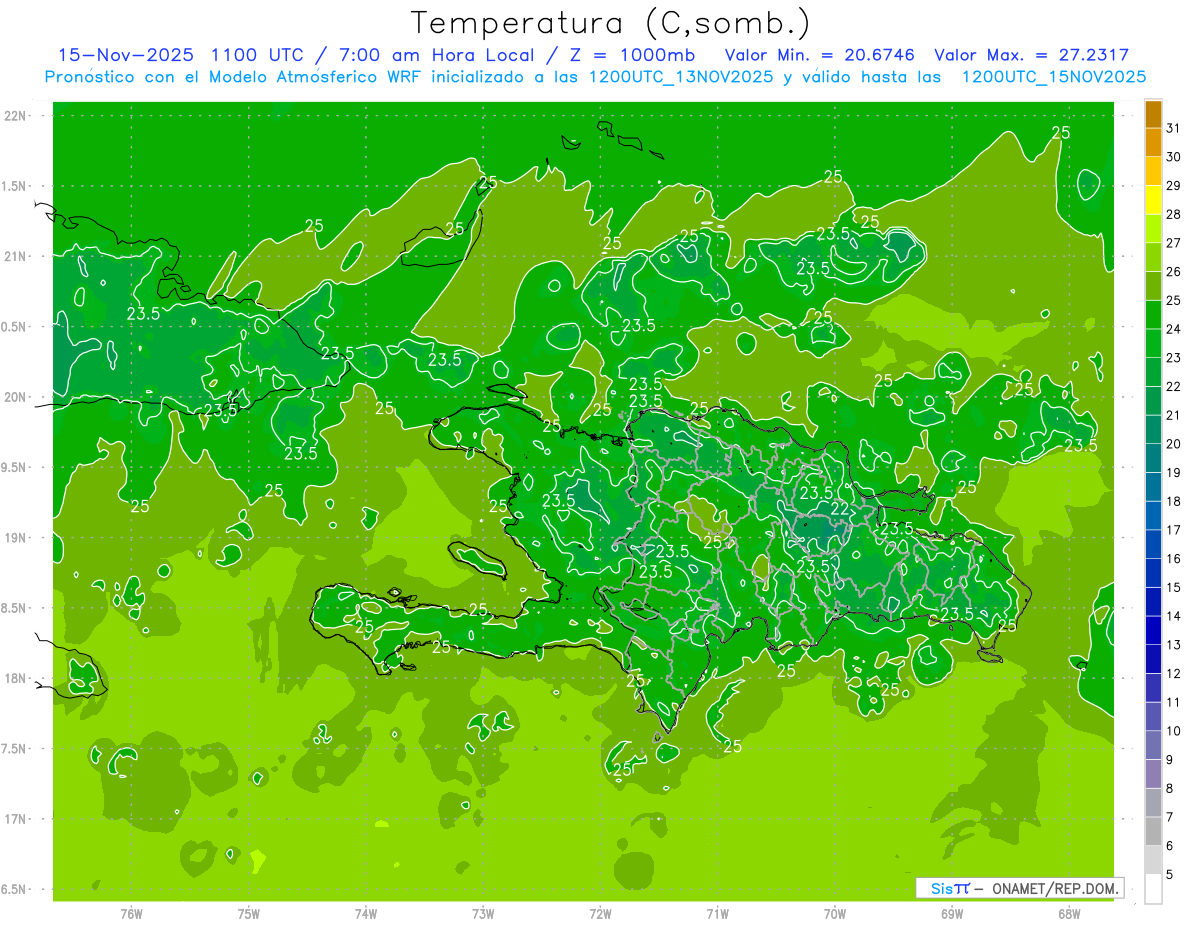Click the '20N' latitude axis label
Screen dimensions: 1200x927
coord(16,397)
